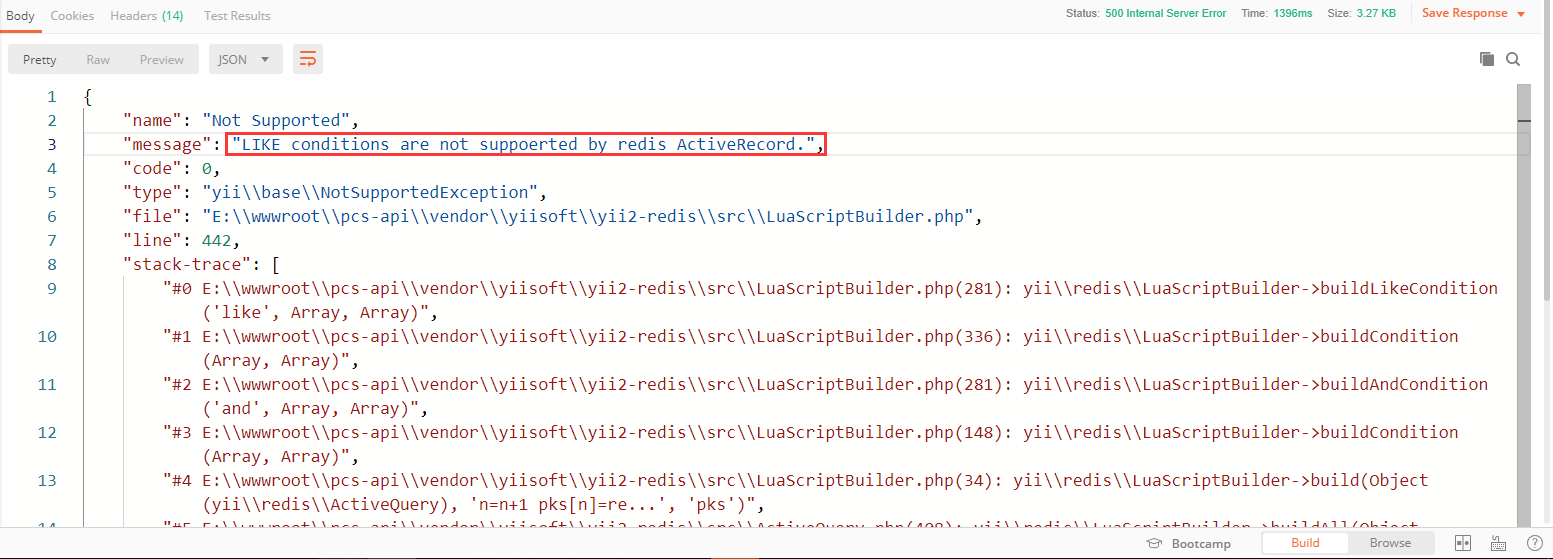Open the Cookies tab

(x=72, y=15)
